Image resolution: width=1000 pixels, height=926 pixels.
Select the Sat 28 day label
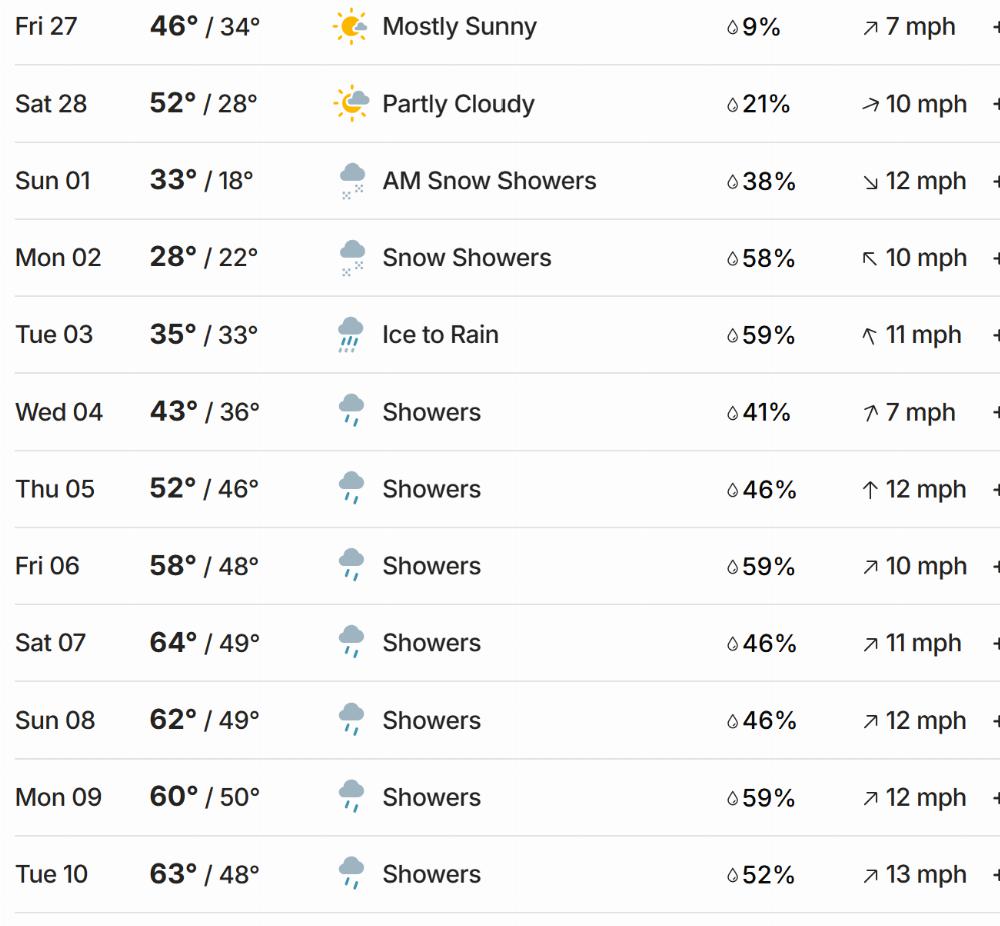click(51, 104)
